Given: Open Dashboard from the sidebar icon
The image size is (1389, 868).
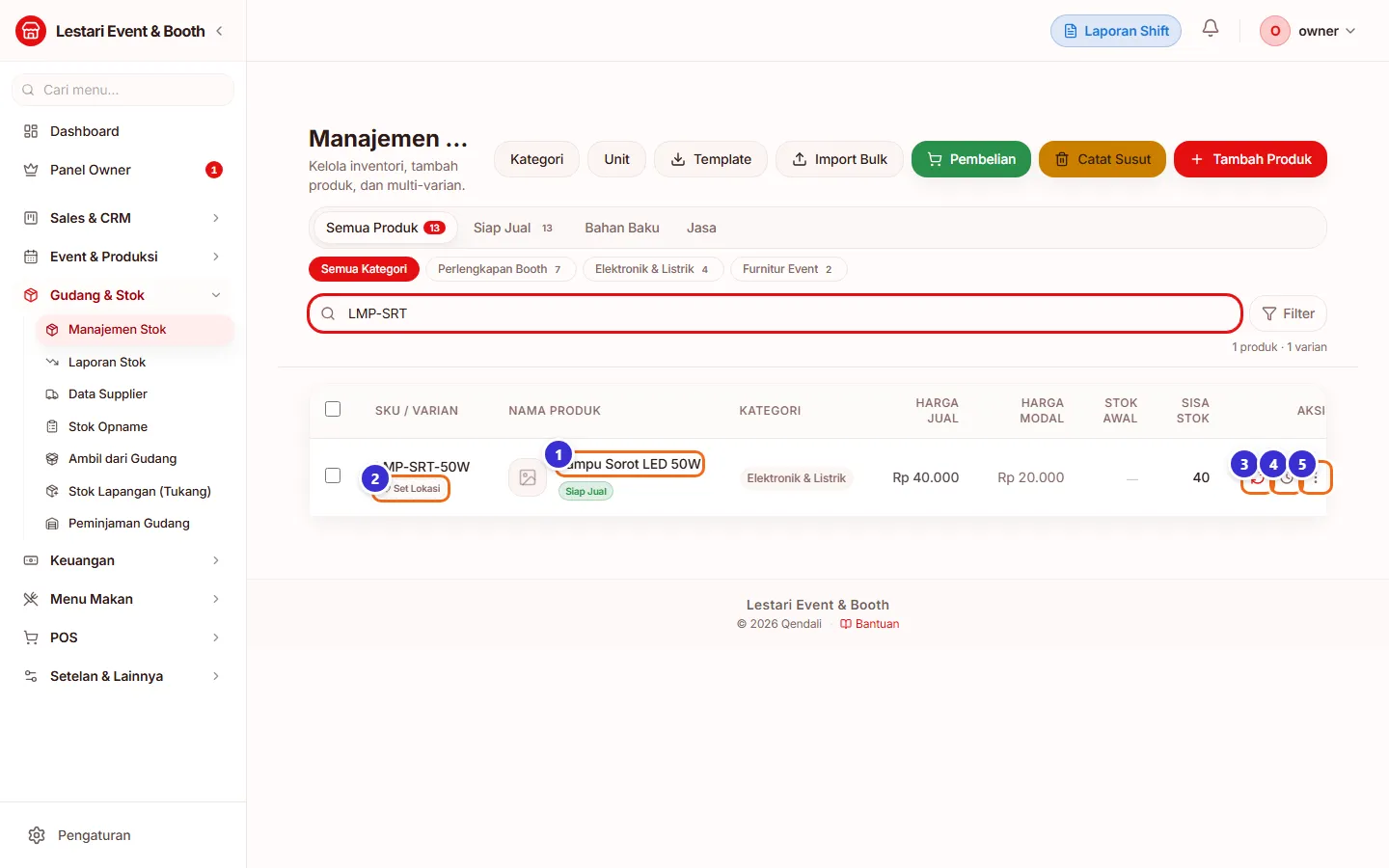Looking at the screenshot, I should coord(31,131).
